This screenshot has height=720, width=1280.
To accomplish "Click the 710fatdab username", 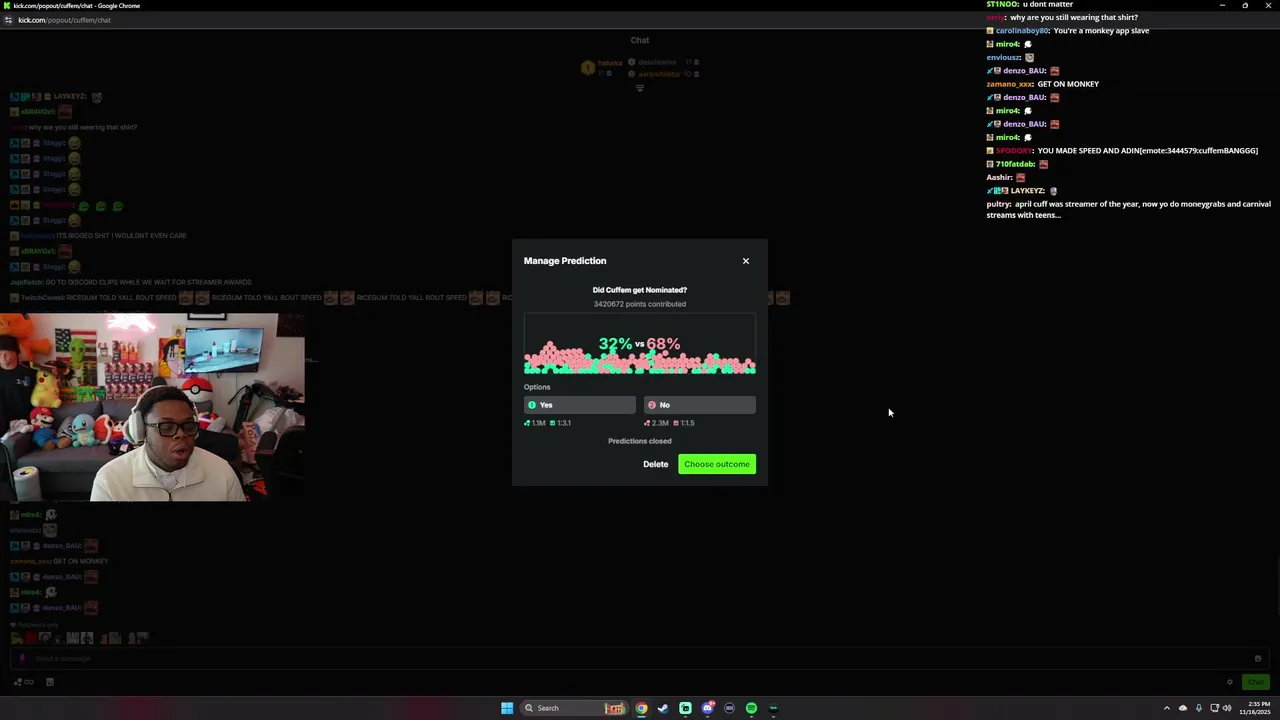I will pos(1015,164).
